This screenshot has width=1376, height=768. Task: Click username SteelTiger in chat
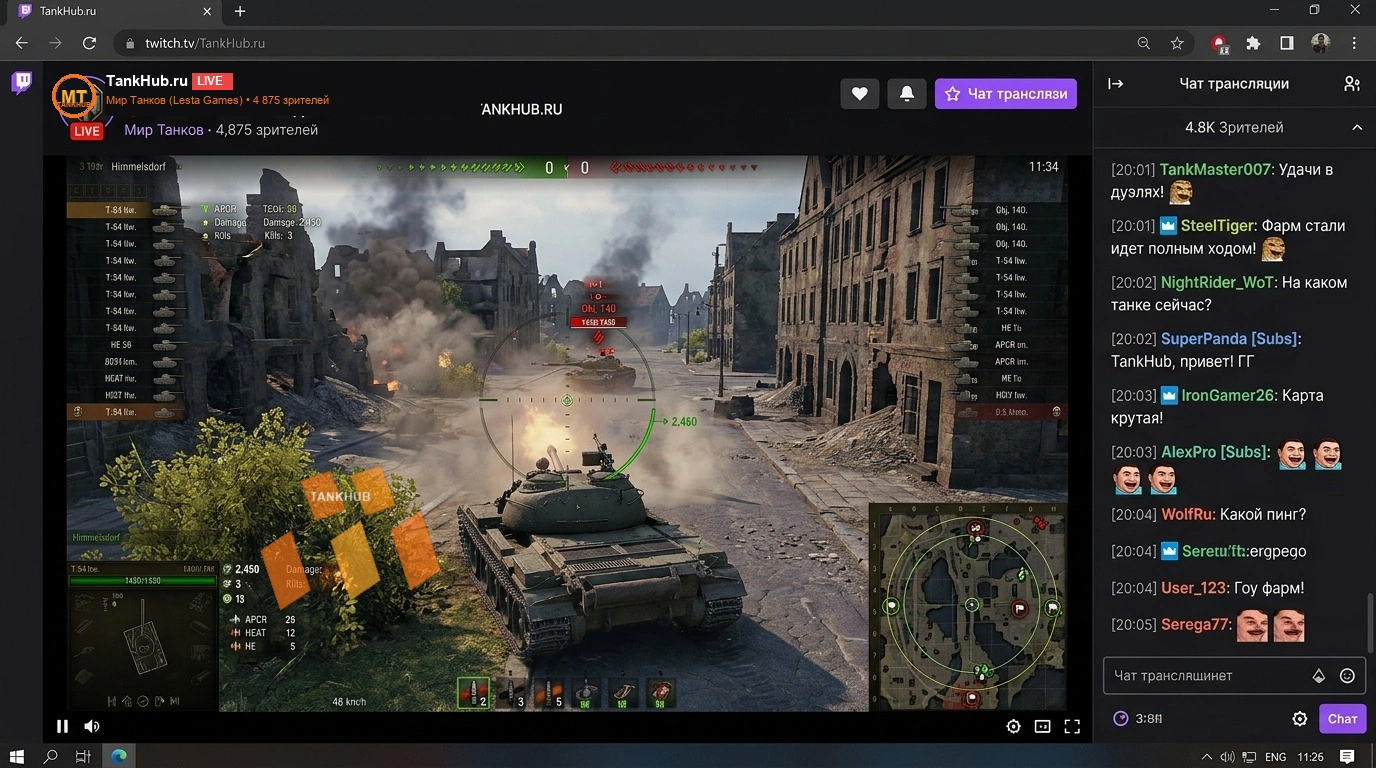tap(1217, 226)
